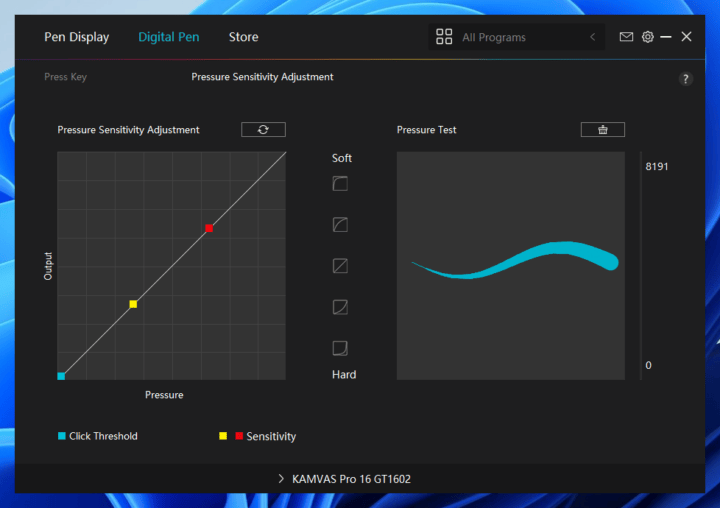Open the mail feedback icon
Image resolution: width=720 pixels, height=508 pixels.
coord(626,37)
